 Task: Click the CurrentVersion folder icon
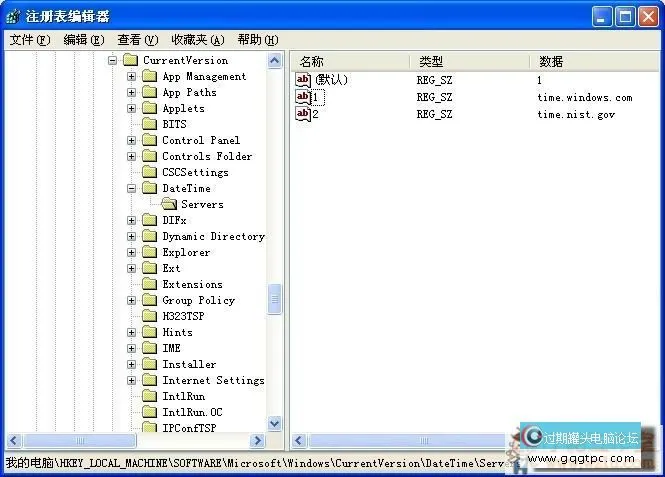pos(131,60)
